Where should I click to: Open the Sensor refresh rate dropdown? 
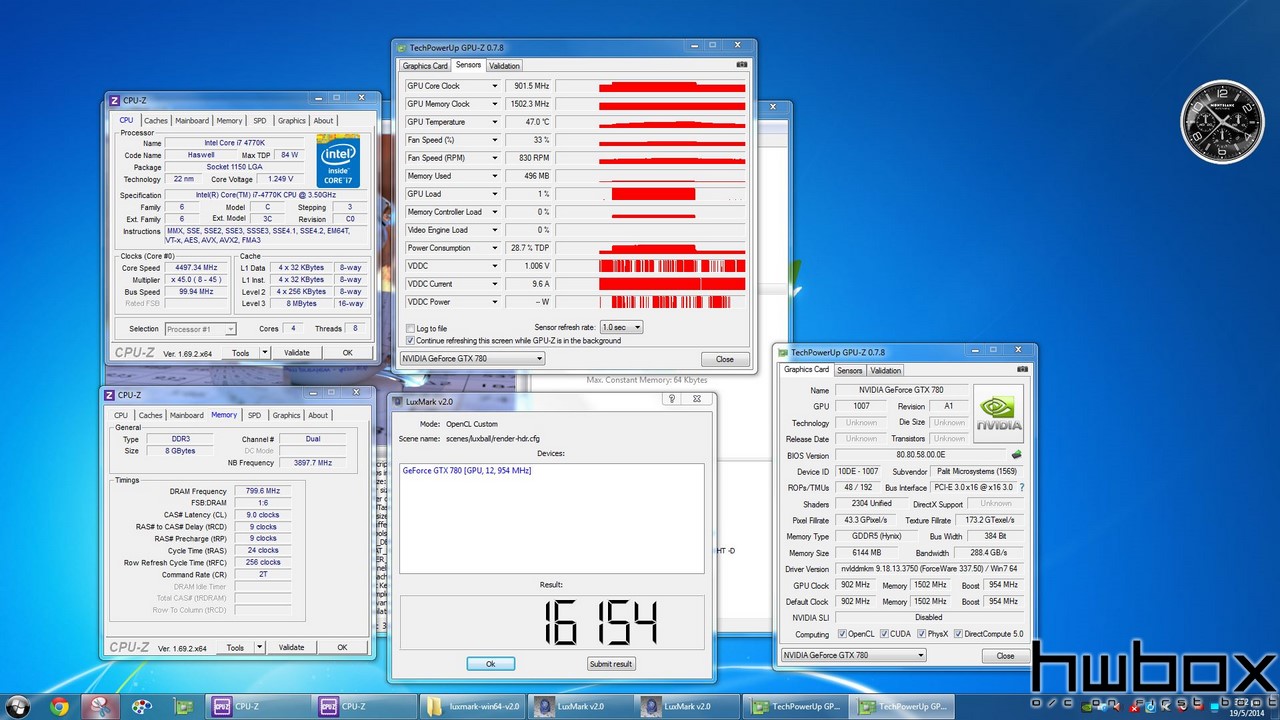click(621, 327)
